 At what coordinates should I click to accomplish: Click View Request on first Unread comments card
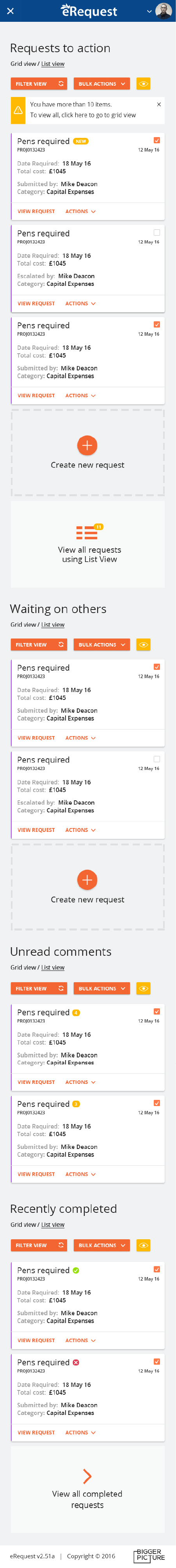pyautogui.click(x=36, y=1082)
